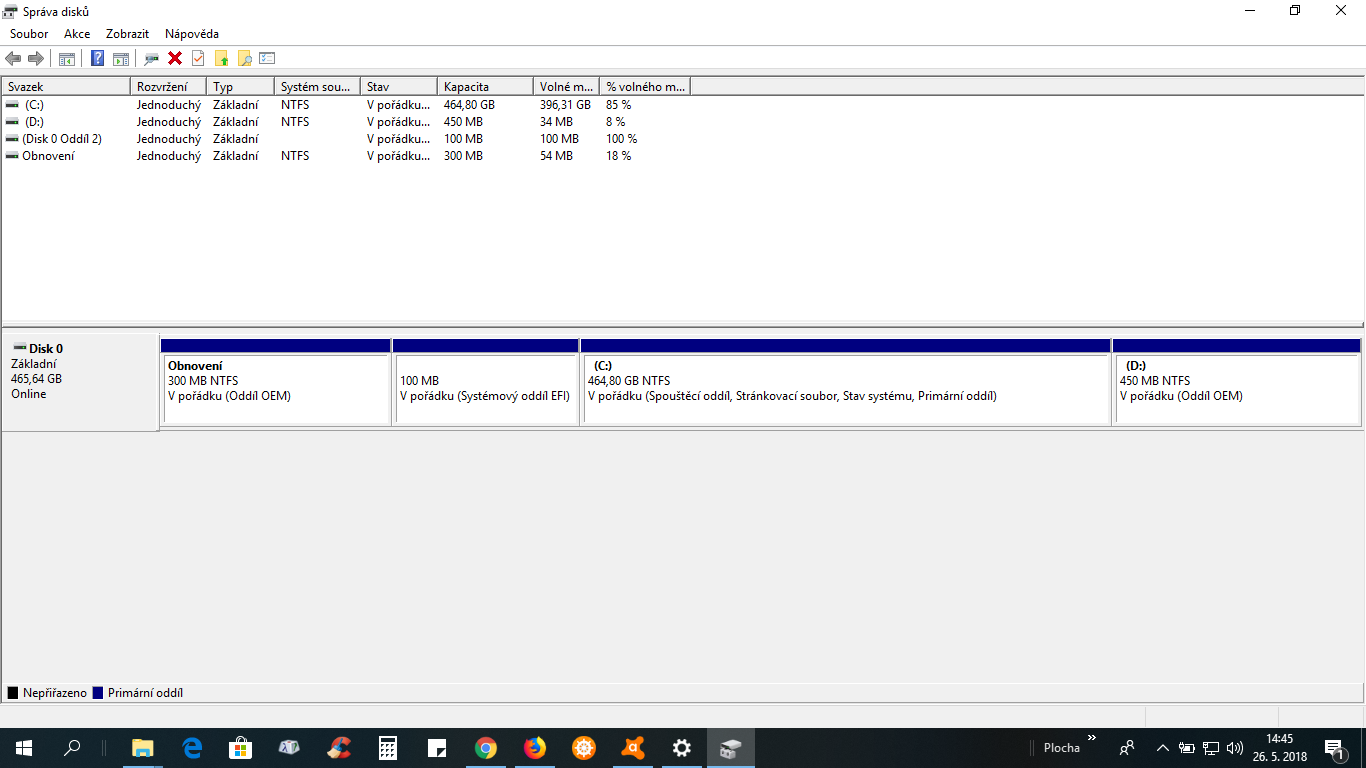Toggle the action pane toolbar icon
Screen dimensions: 1366x768
pos(121,58)
